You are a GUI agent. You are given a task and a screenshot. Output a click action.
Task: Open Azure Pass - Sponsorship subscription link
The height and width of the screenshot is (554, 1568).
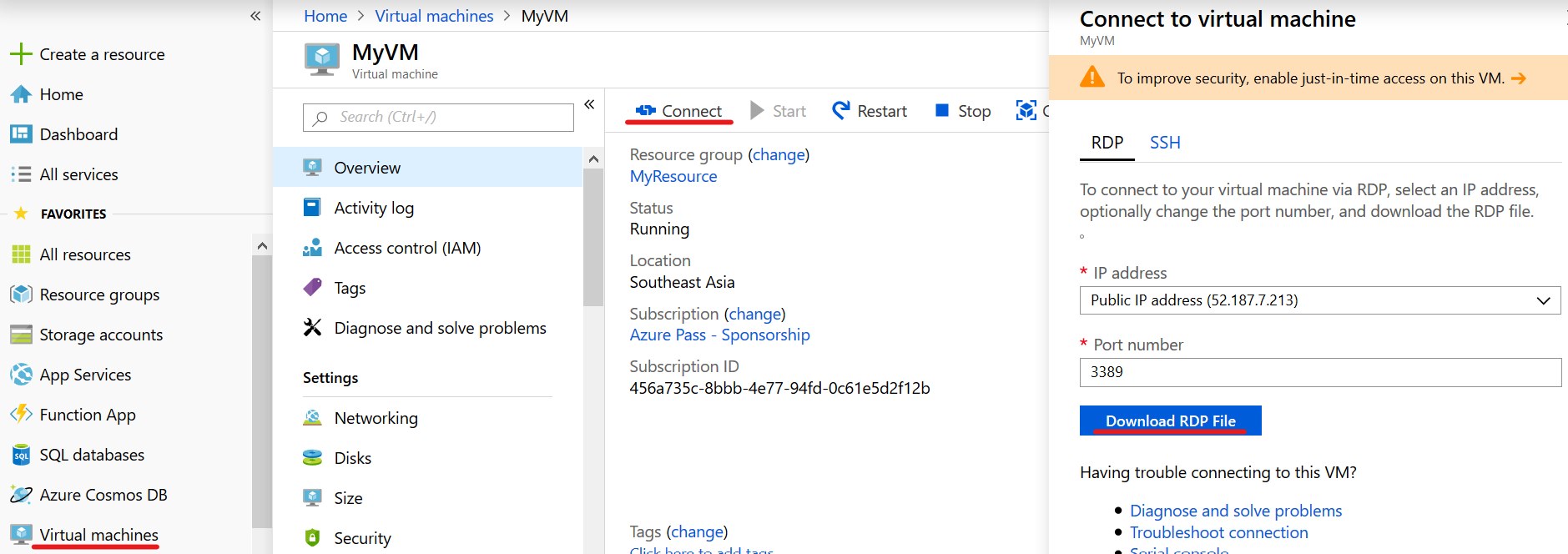[x=719, y=335]
